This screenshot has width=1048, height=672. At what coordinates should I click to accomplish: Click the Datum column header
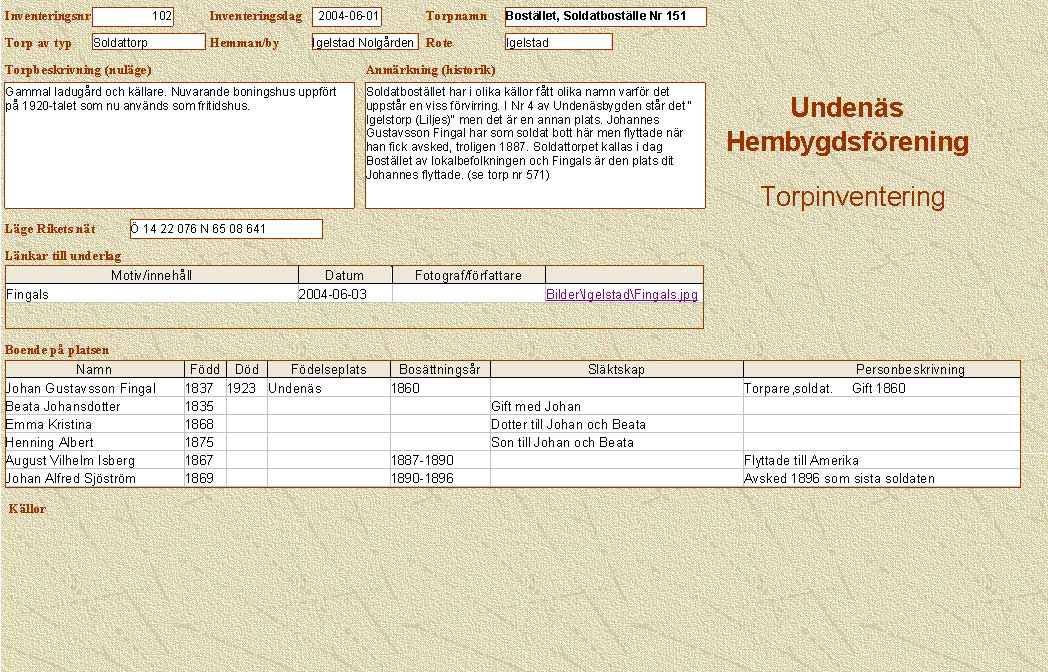(345, 275)
